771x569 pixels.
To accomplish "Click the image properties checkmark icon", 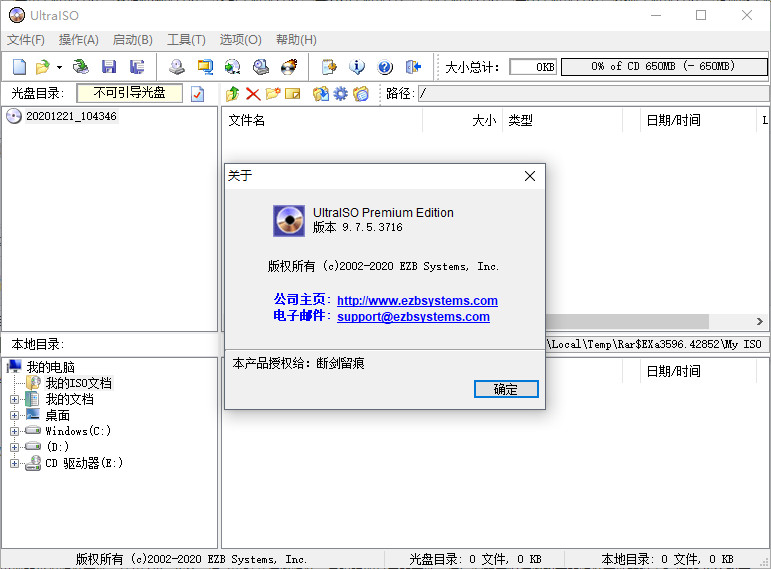I will (x=198, y=93).
